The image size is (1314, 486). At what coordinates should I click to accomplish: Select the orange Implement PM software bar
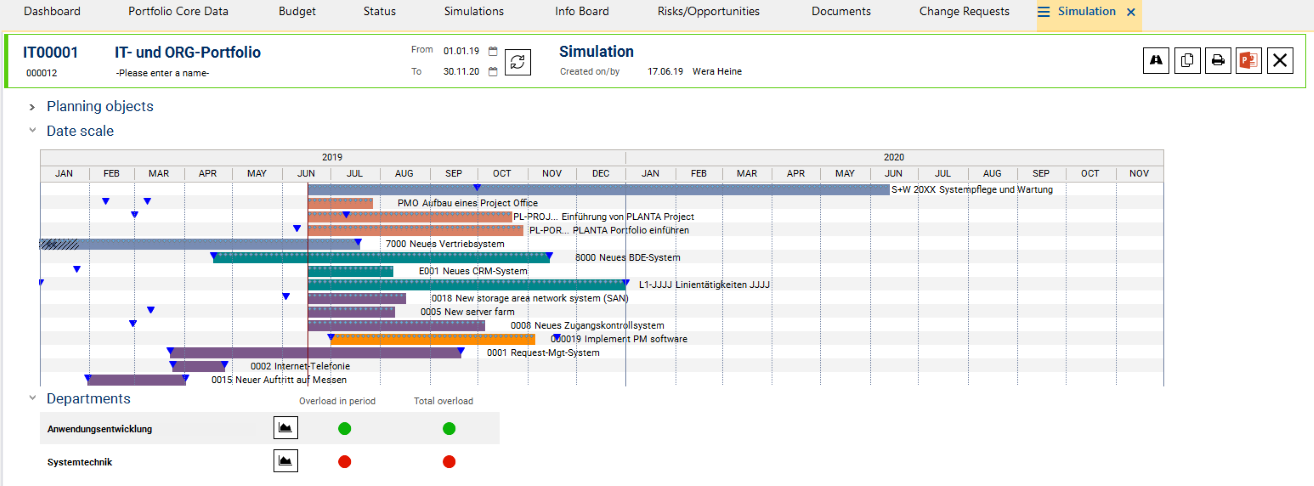click(x=432, y=339)
